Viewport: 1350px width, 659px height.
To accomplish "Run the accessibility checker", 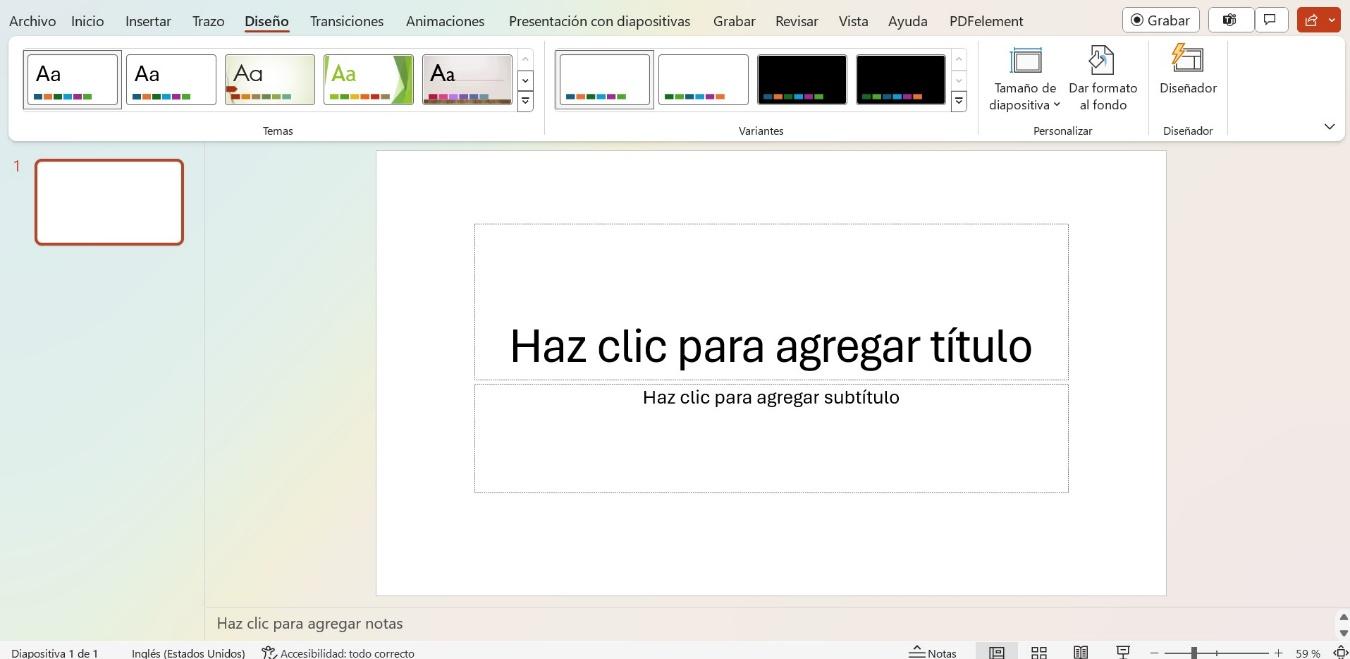I will pos(339,653).
